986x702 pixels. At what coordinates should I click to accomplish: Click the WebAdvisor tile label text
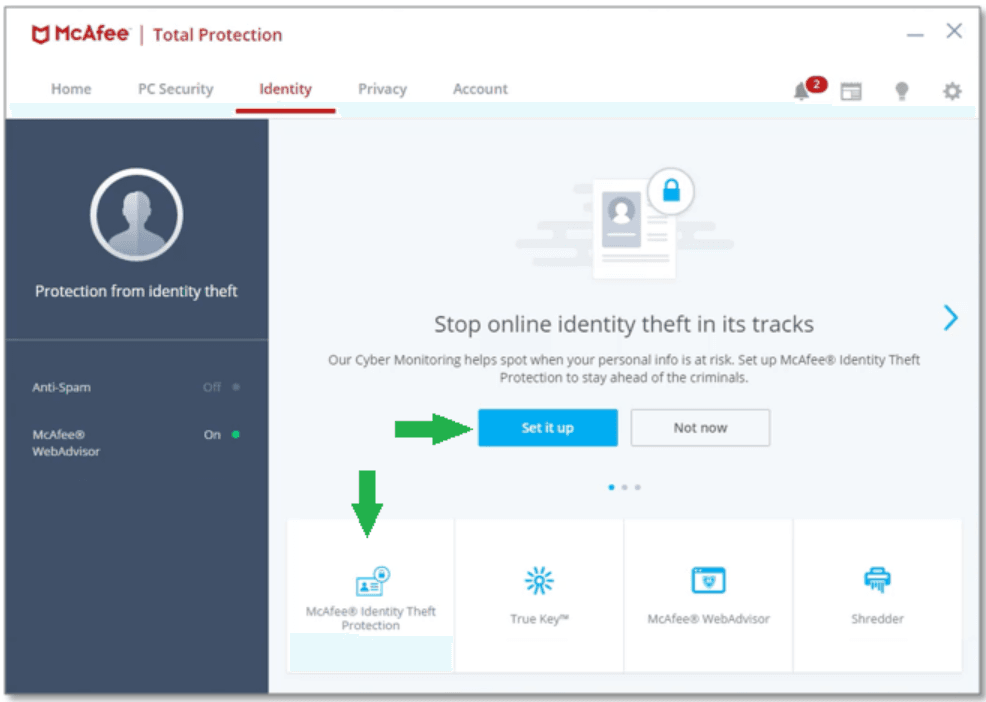(x=709, y=619)
